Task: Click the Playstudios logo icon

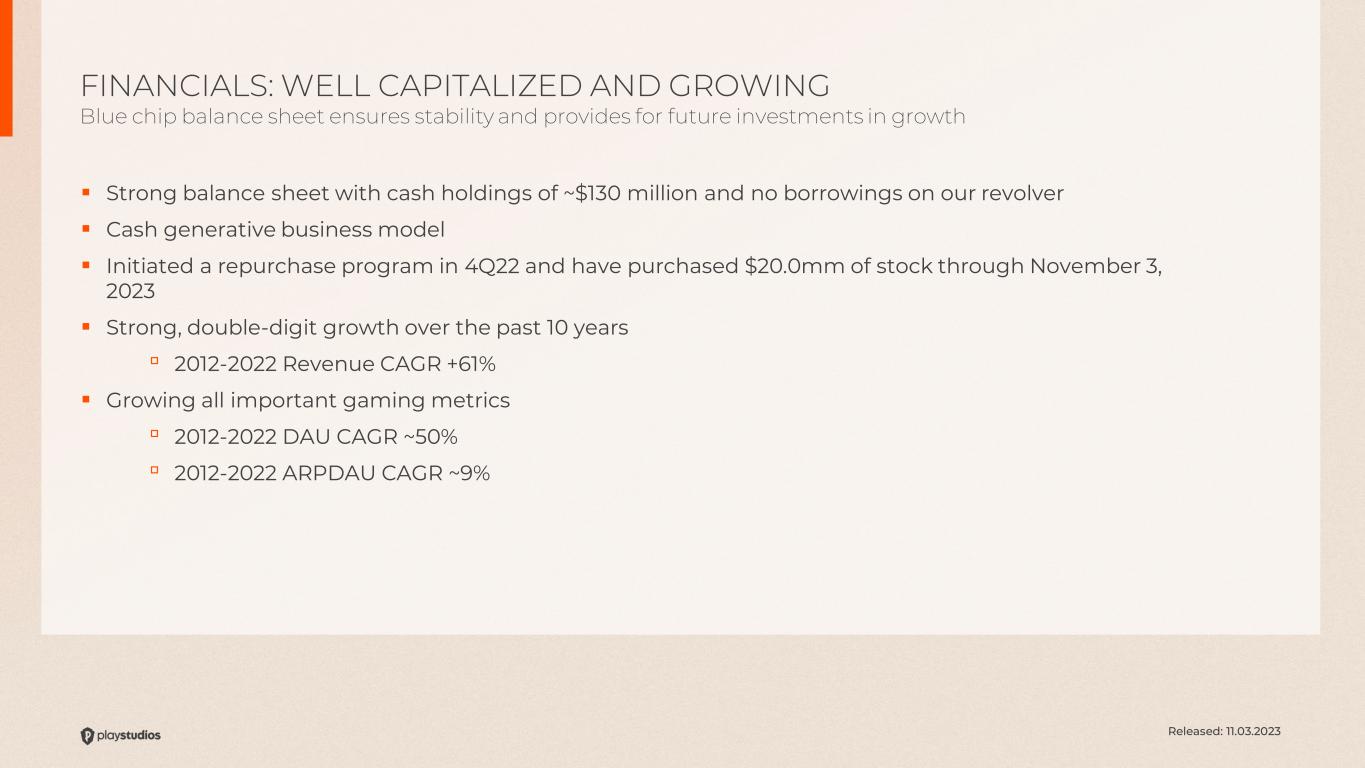Action: coord(88,736)
